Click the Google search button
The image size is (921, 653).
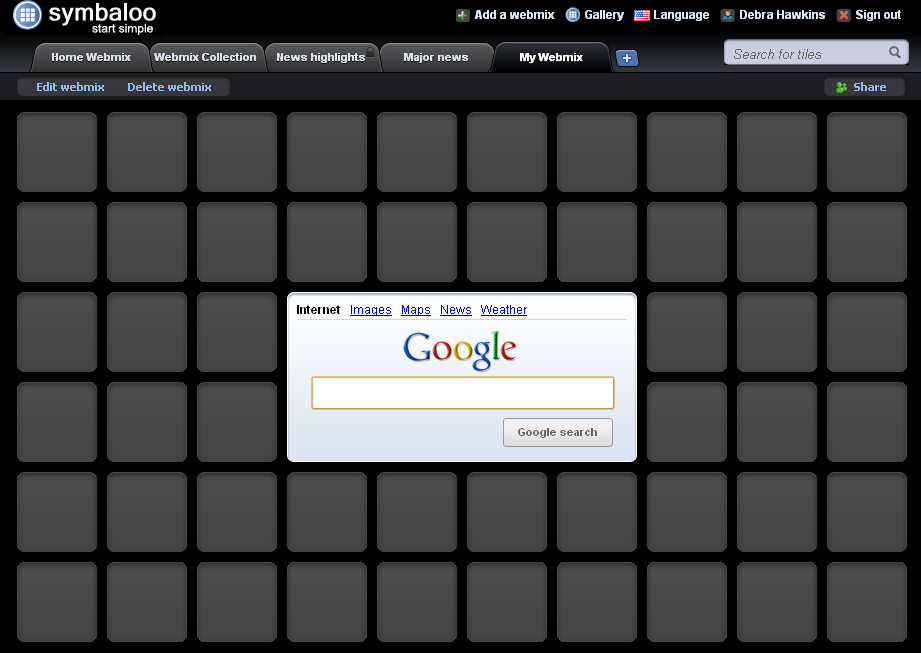pyautogui.click(x=557, y=432)
